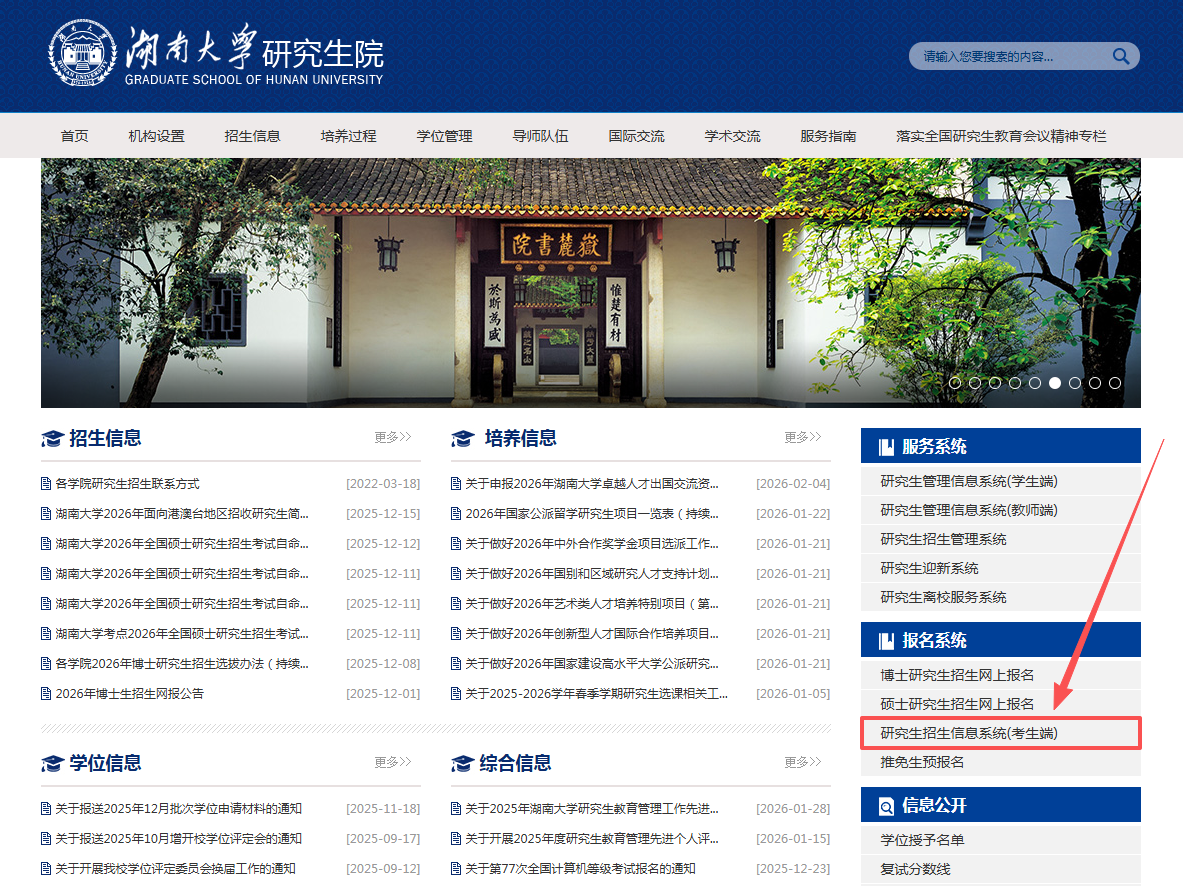Screen dimensions: 1183x886
Task: Open 博士研究生招生网上报名 link
Action: coord(957,675)
